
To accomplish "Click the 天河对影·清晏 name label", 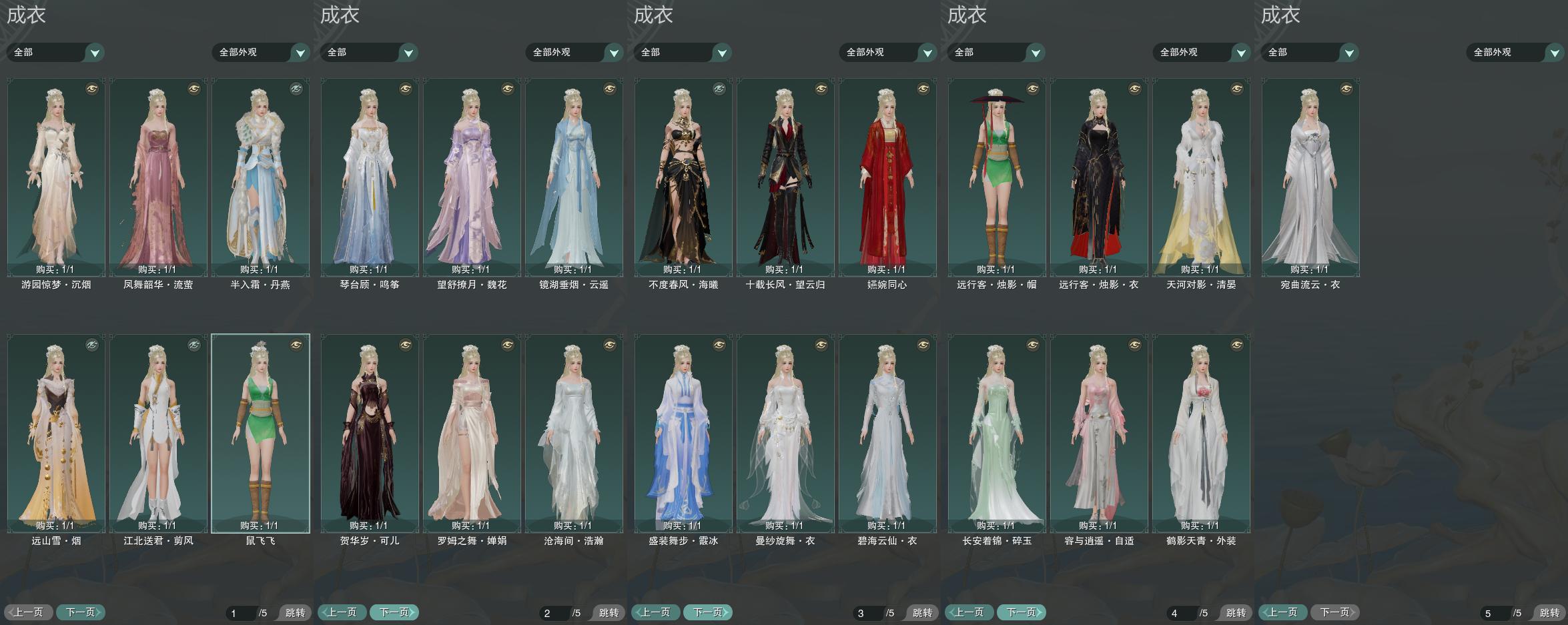I will coord(1201,285).
